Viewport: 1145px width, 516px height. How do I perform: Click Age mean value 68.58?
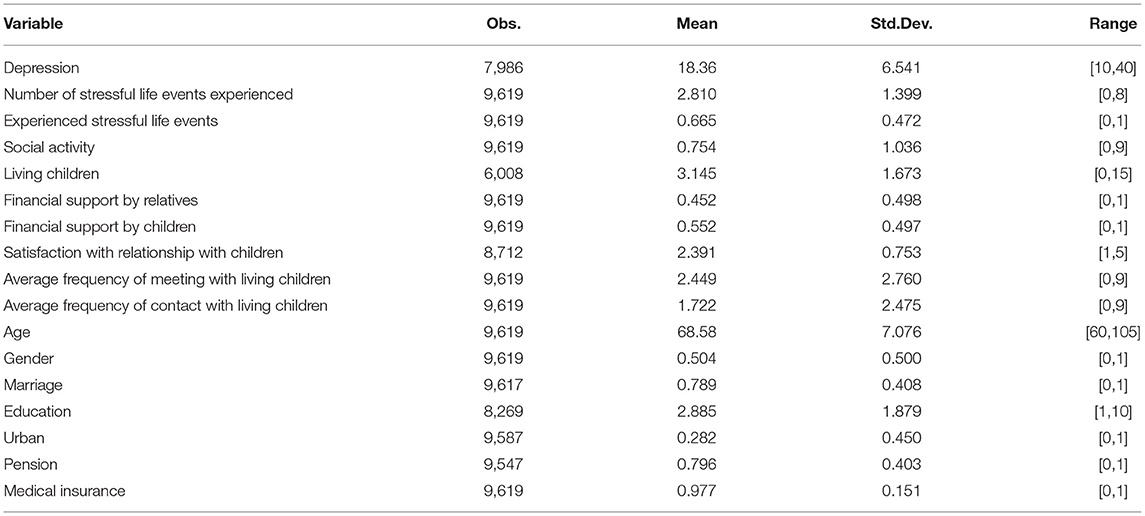700,332
